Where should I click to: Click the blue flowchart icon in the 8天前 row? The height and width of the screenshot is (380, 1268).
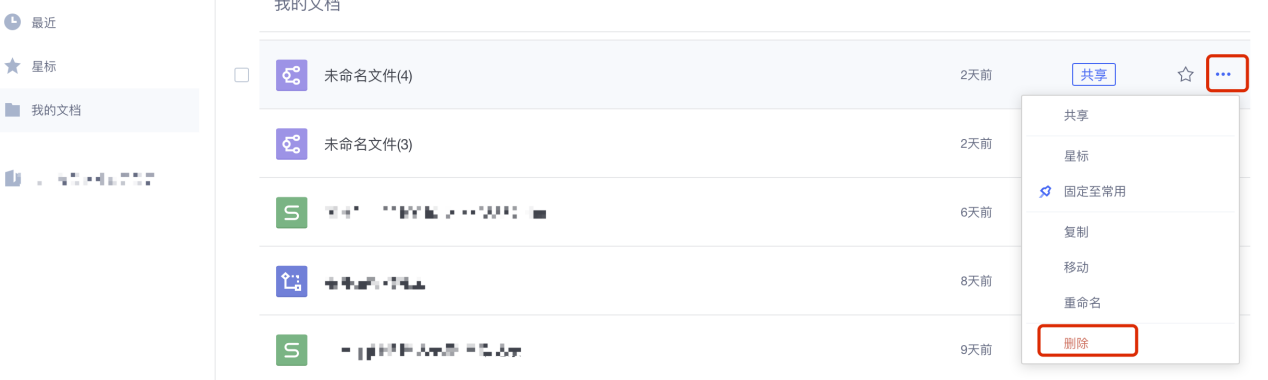[x=292, y=281]
